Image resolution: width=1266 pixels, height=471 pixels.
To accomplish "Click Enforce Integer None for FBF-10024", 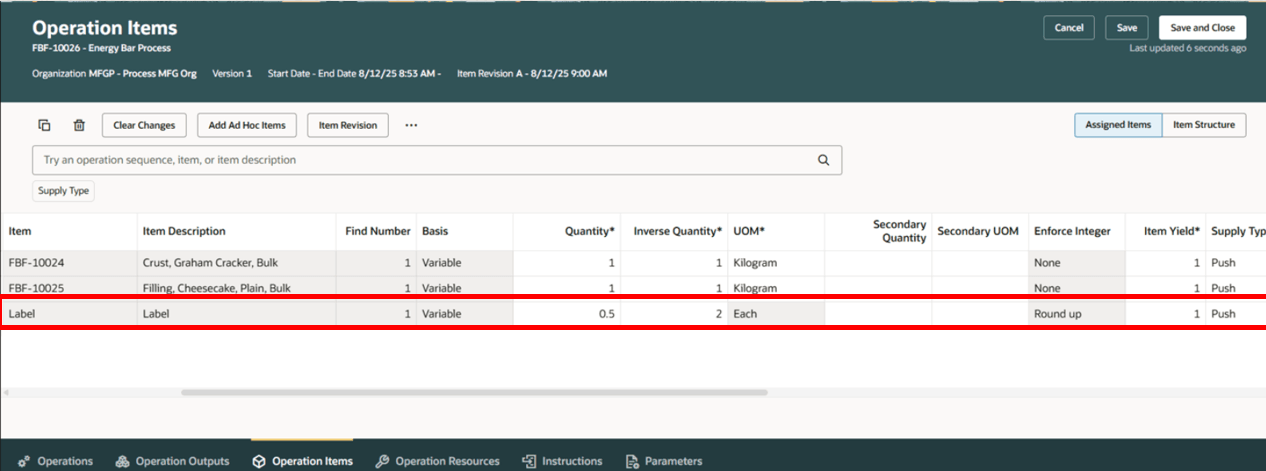I will point(1078,263).
